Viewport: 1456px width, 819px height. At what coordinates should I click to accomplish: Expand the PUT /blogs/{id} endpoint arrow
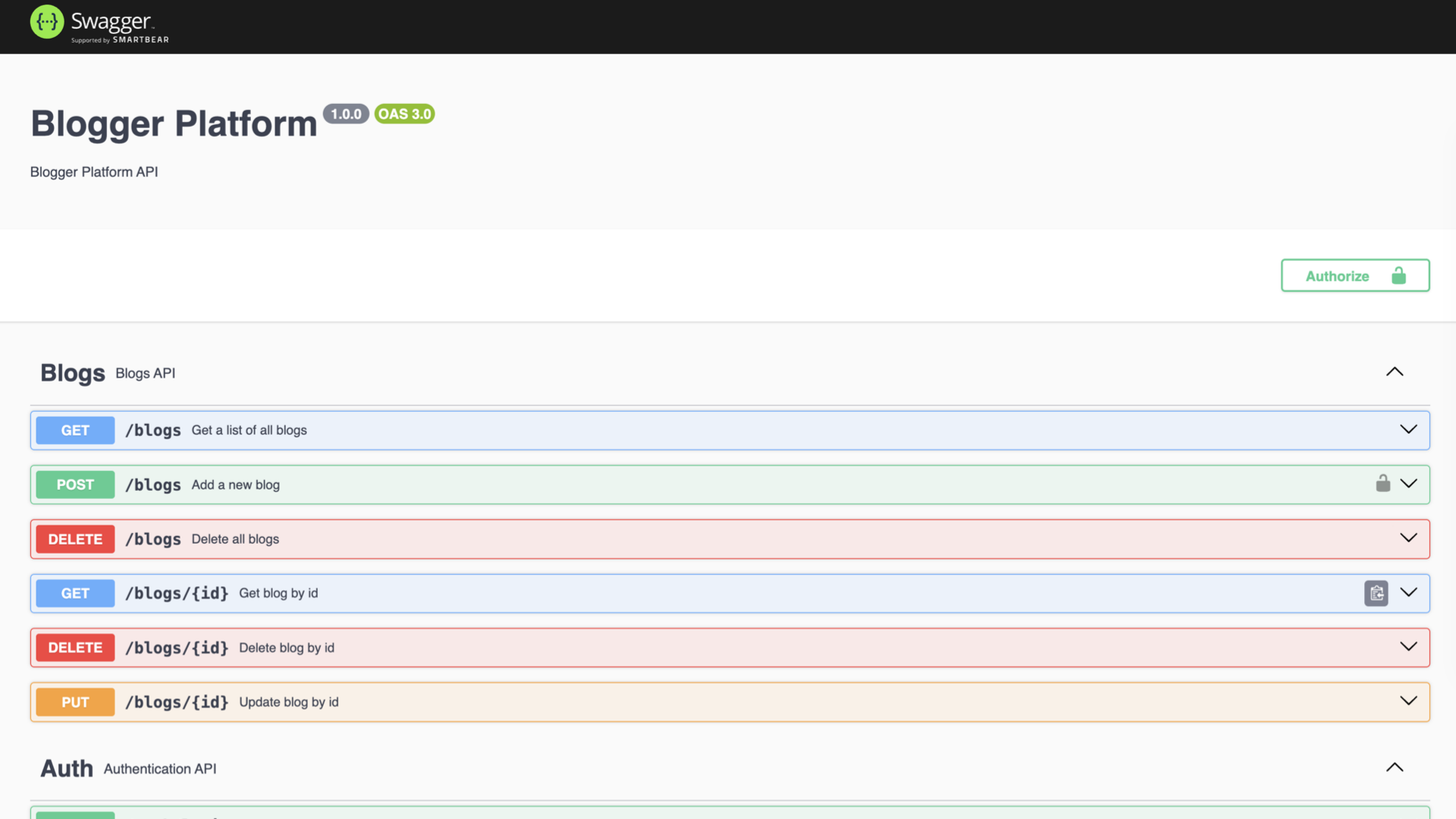point(1408,701)
